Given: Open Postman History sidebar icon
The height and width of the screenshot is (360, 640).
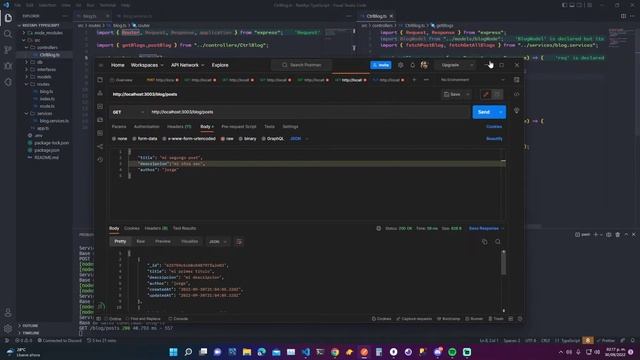Looking at the screenshot, I should pyautogui.click(x=100, y=160).
